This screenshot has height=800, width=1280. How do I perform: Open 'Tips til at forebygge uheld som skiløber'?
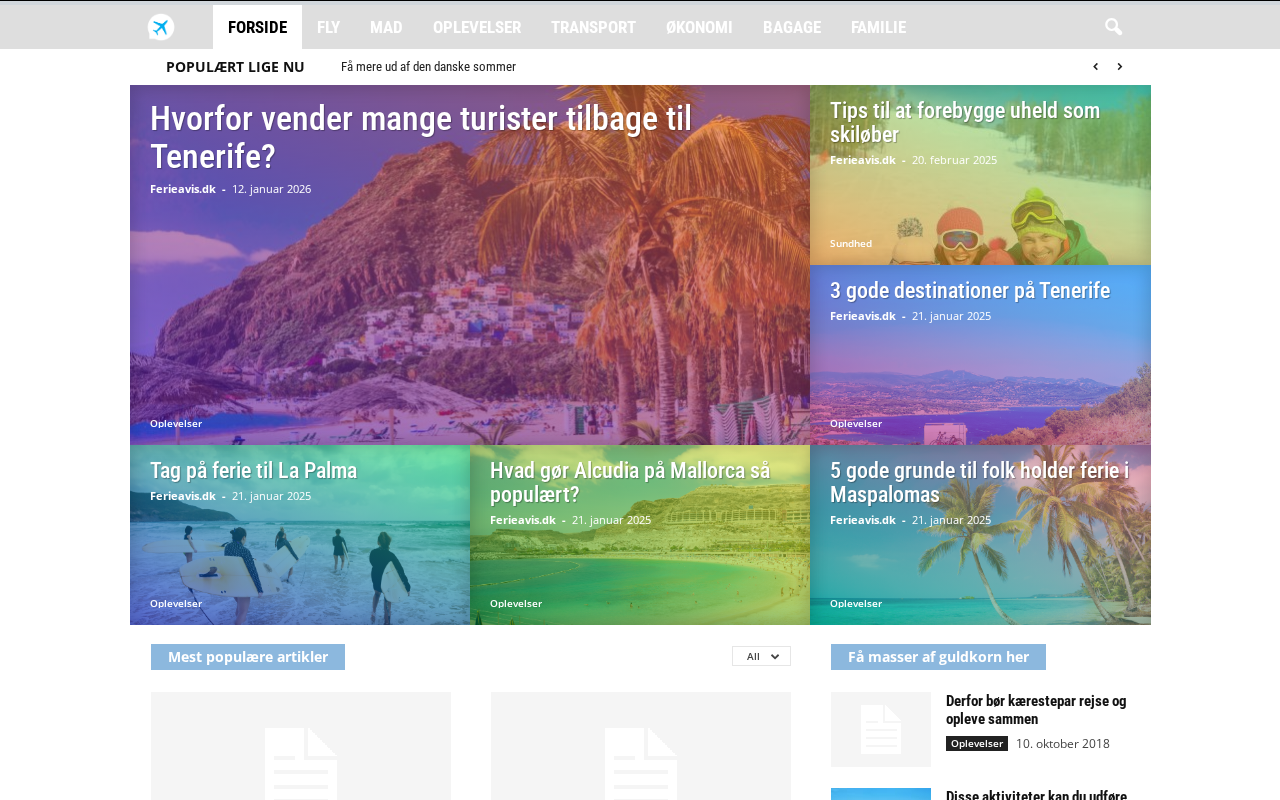point(965,122)
